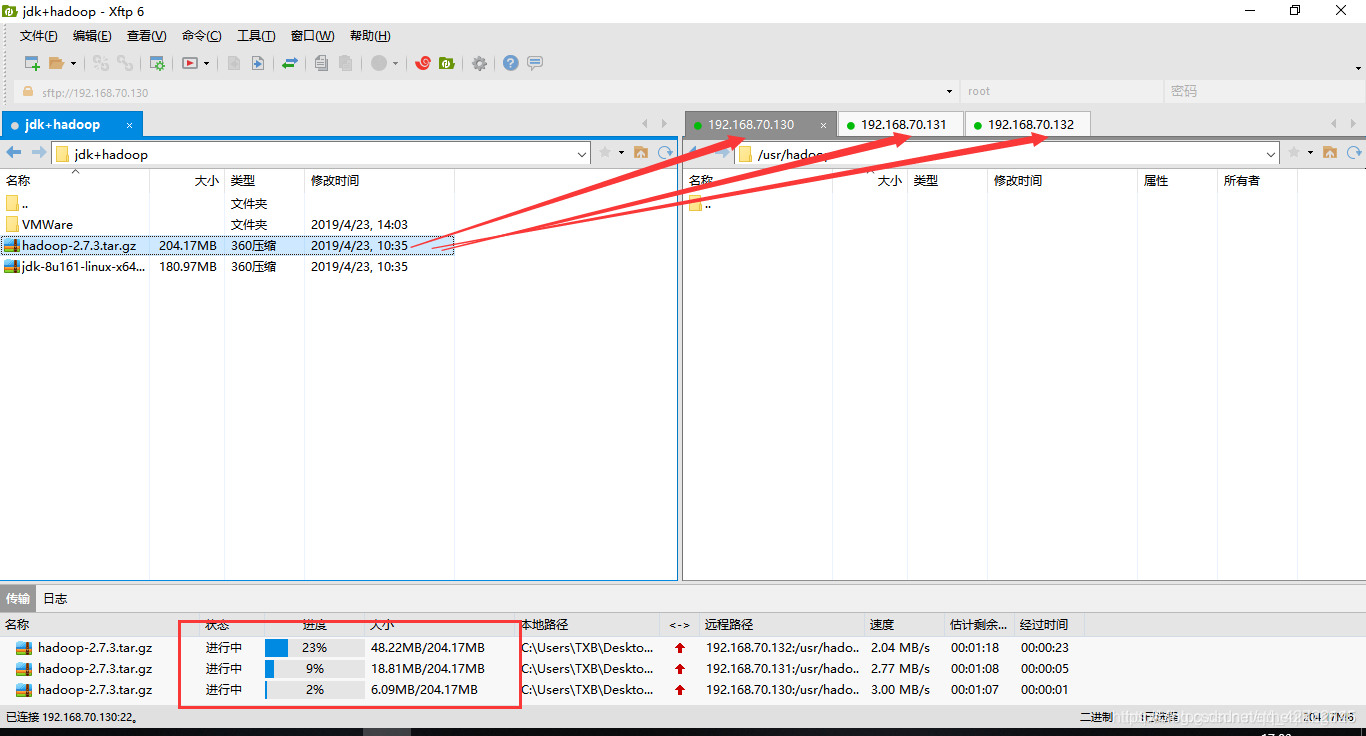Click the 23% transfer progress bar
This screenshot has height=736, width=1366.
coord(314,648)
